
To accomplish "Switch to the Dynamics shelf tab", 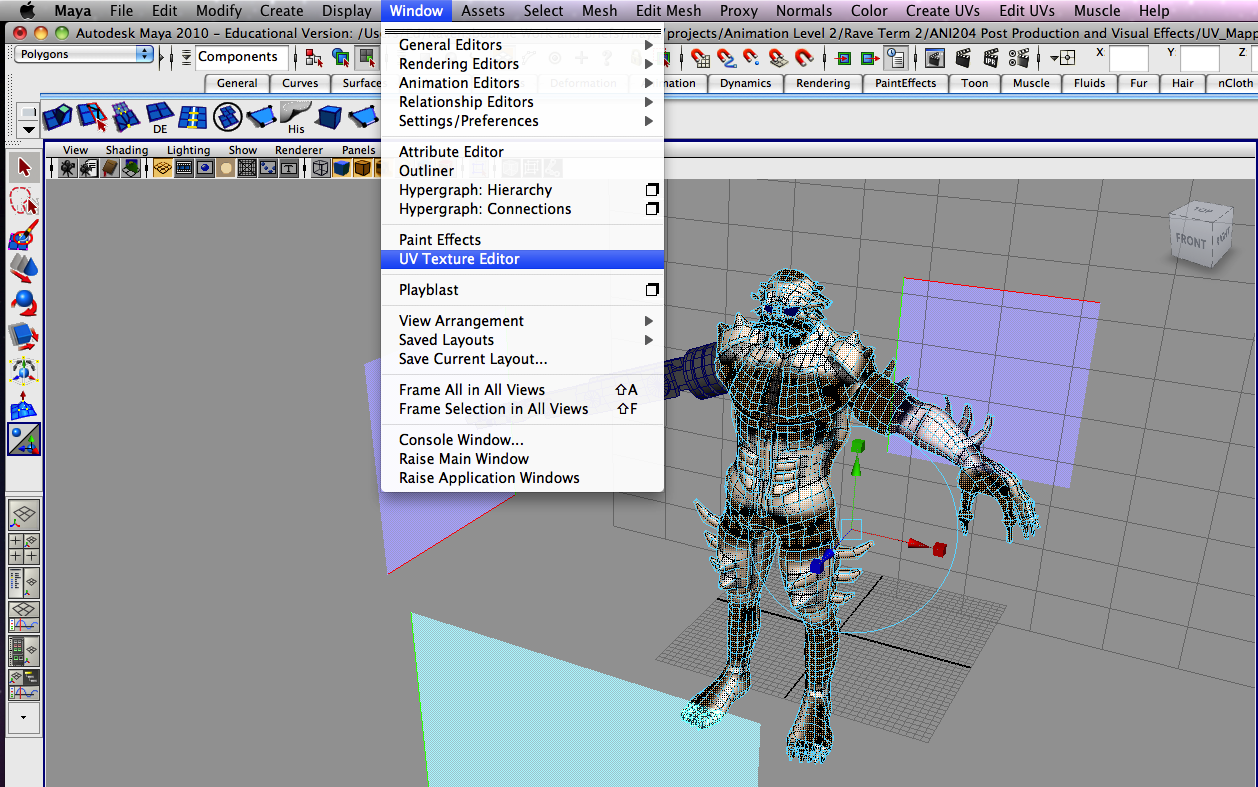I will [x=745, y=83].
